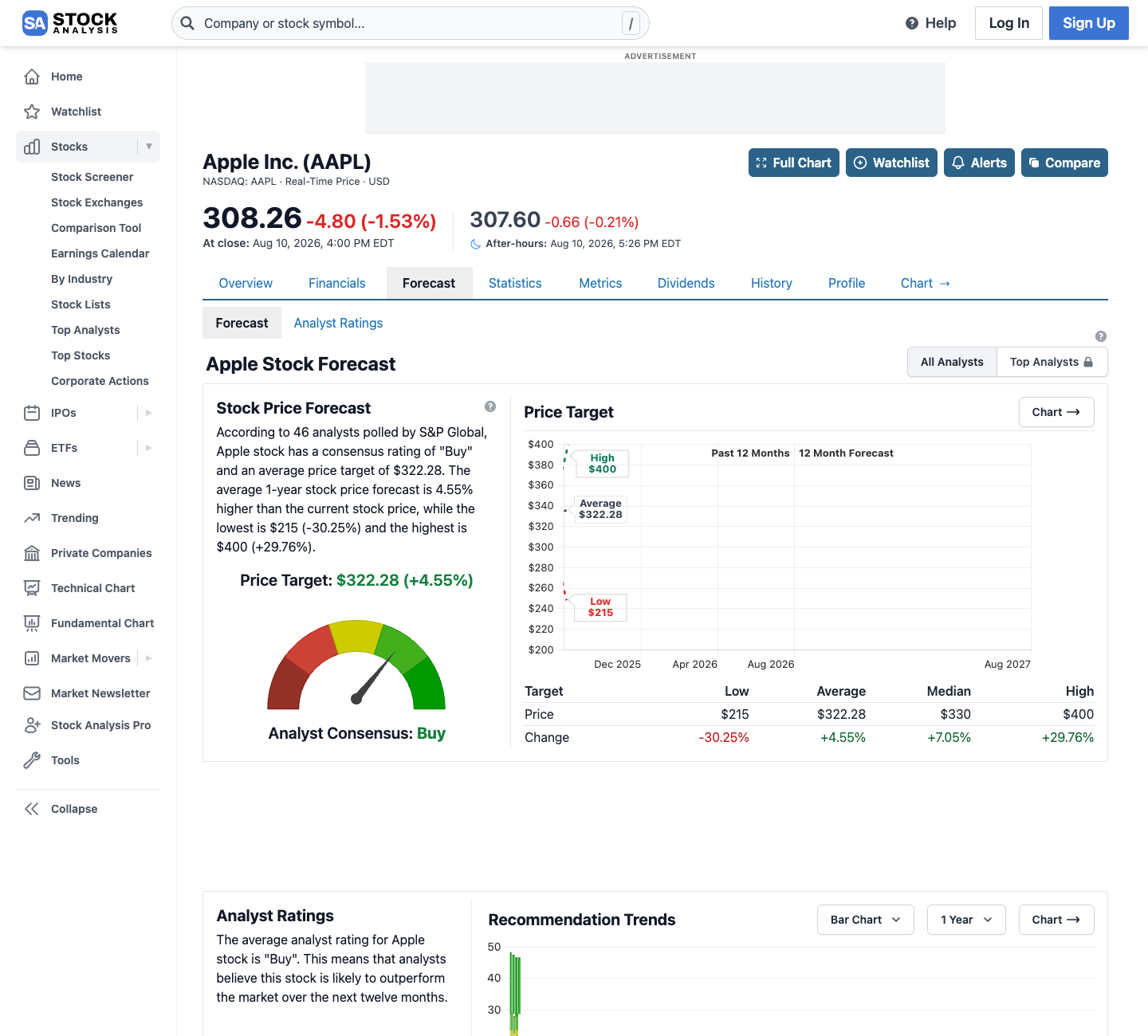Click the info icon beside Stock Price Forecast
Image resolution: width=1148 pixels, height=1036 pixels.
(x=490, y=406)
